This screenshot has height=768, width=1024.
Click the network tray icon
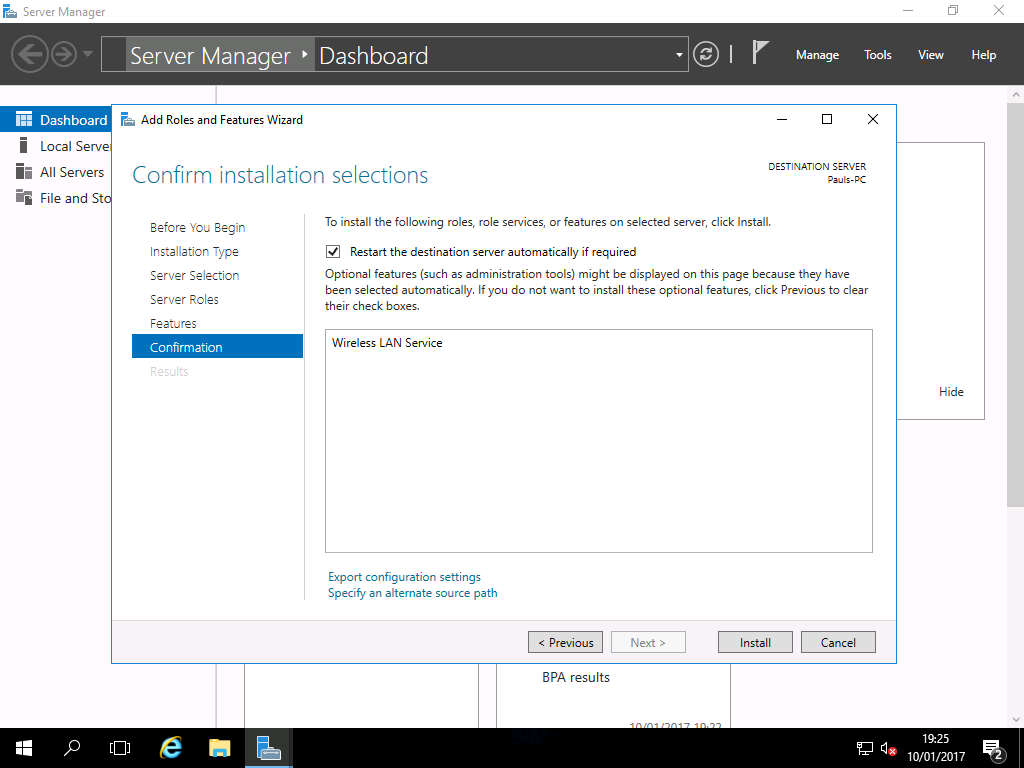coord(865,748)
